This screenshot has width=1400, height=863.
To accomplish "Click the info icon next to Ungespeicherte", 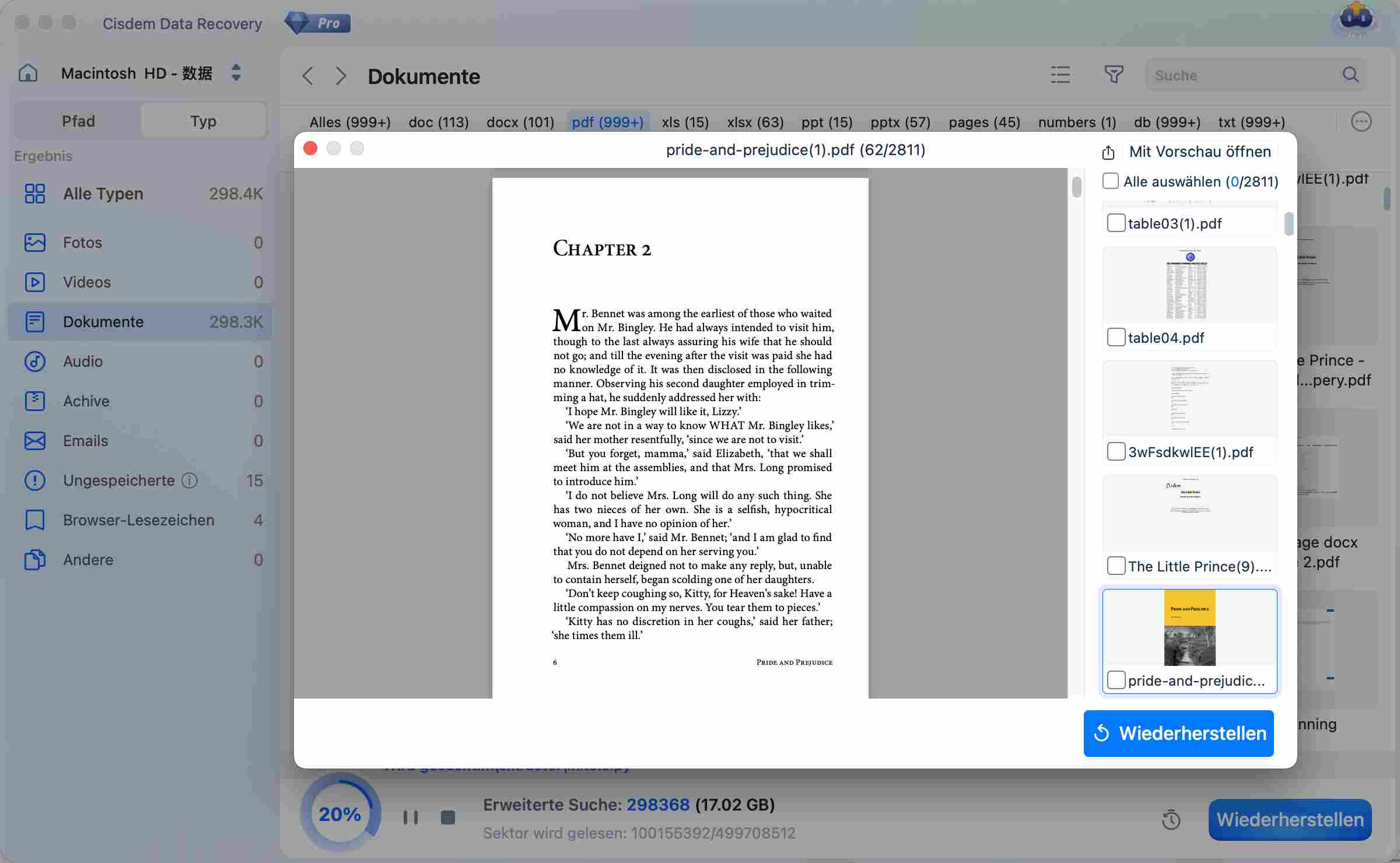I will 190,480.
